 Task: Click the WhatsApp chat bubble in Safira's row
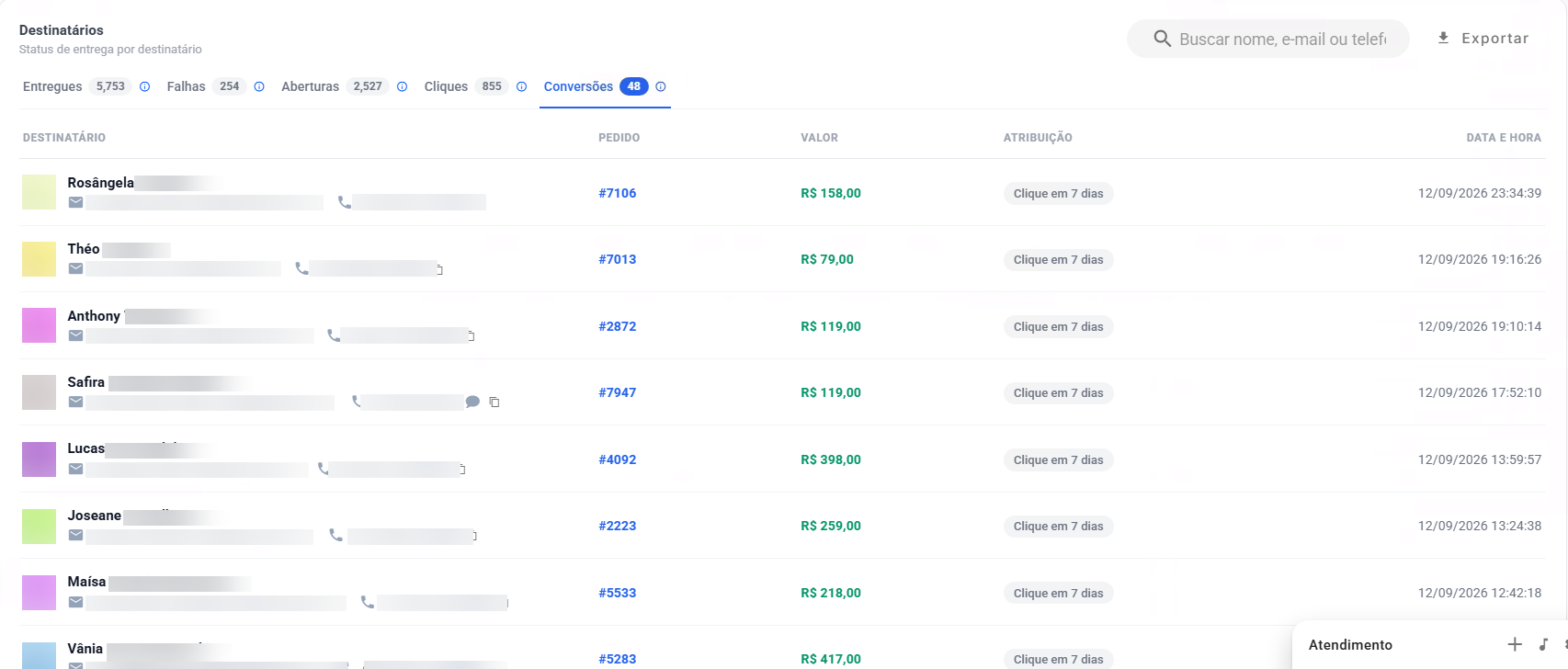pyautogui.click(x=472, y=402)
